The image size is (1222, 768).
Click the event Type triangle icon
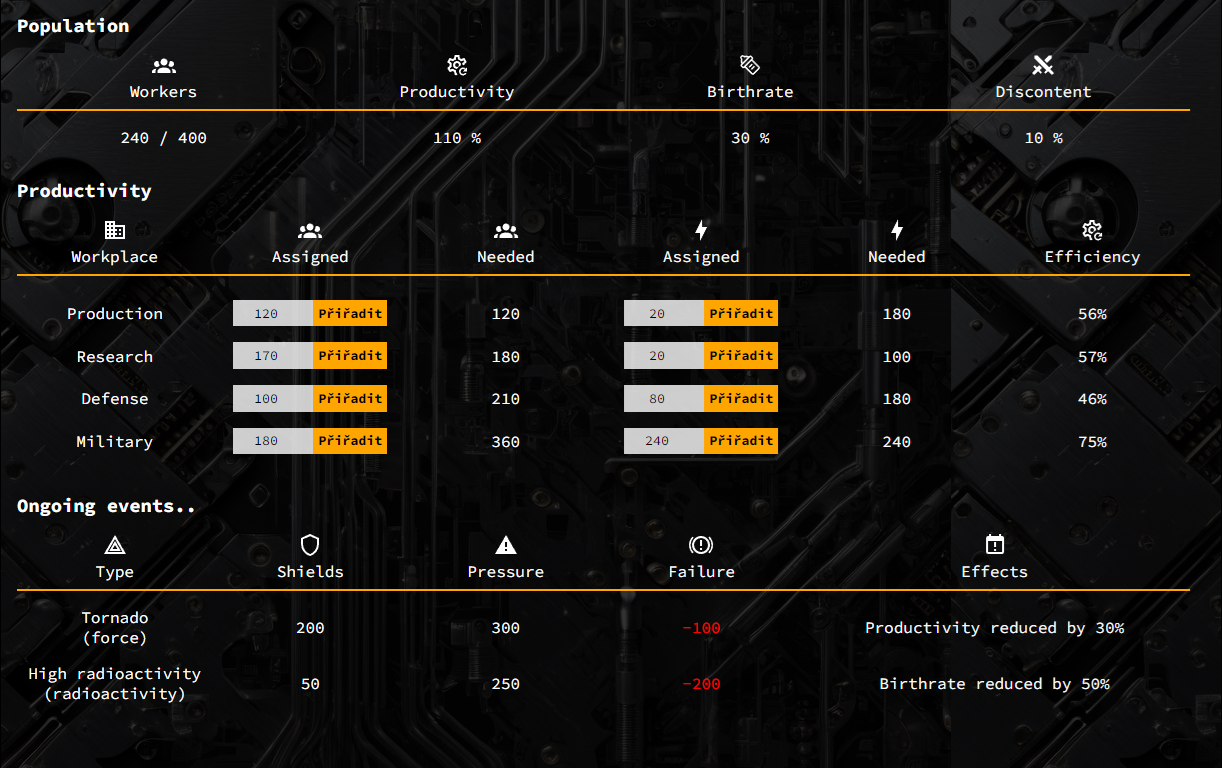(x=114, y=545)
